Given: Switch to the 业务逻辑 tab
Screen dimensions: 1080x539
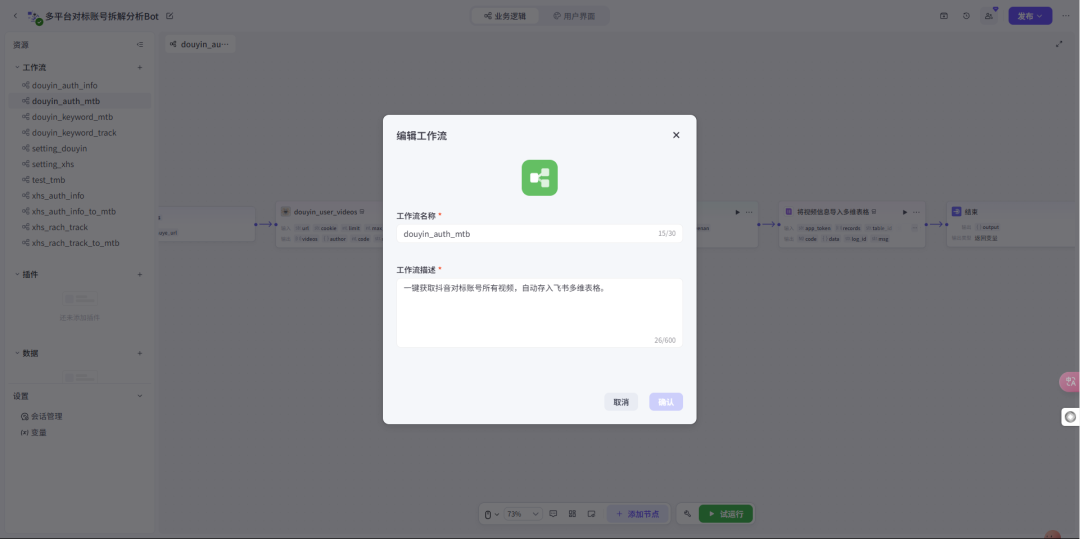Looking at the screenshot, I should (x=505, y=16).
